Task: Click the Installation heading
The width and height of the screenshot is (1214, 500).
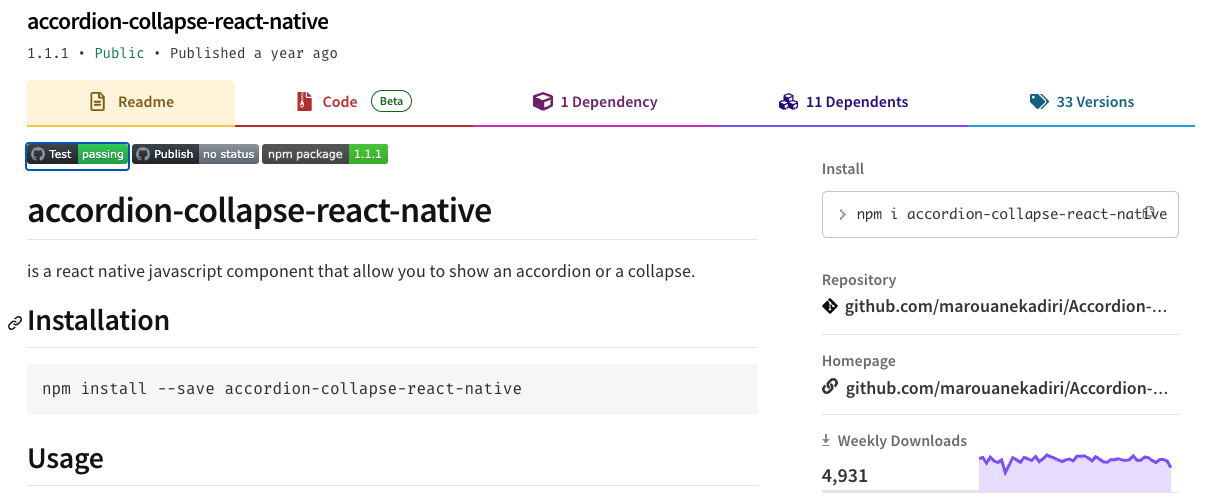Action: [x=98, y=321]
